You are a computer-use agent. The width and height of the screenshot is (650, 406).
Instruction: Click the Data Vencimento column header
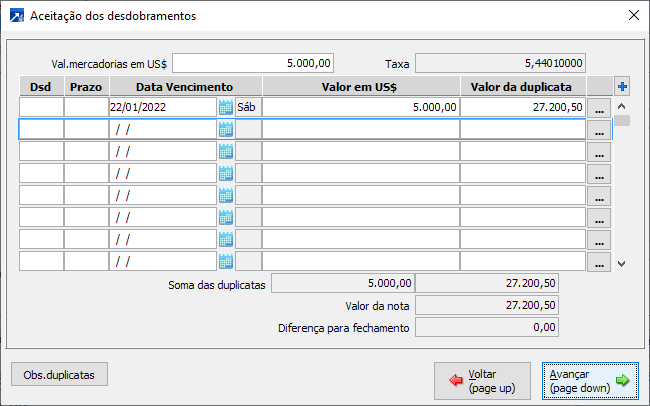pyautogui.click(x=185, y=86)
